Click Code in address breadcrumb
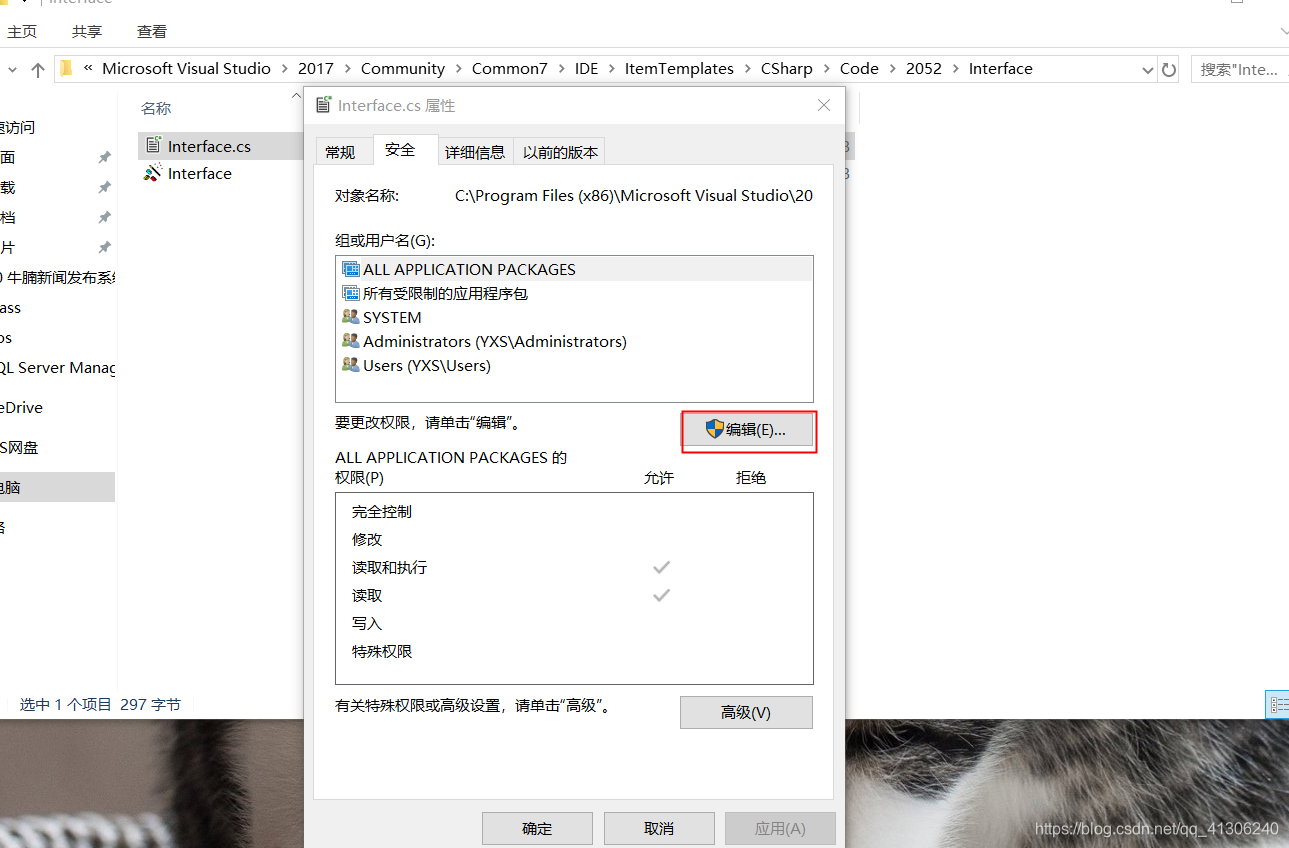Image resolution: width=1289 pixels, height=848 pixels. pyautogui.click(x=859, y=69)
